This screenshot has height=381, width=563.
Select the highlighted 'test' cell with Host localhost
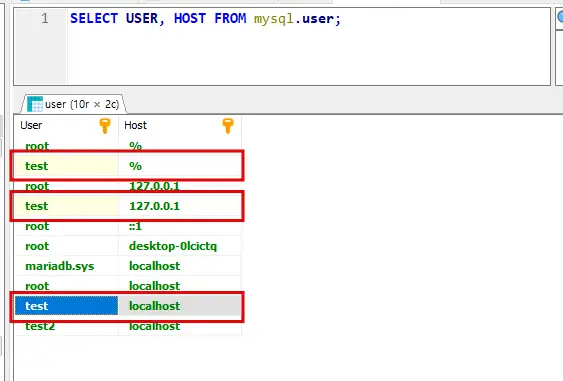click(66, 306)
